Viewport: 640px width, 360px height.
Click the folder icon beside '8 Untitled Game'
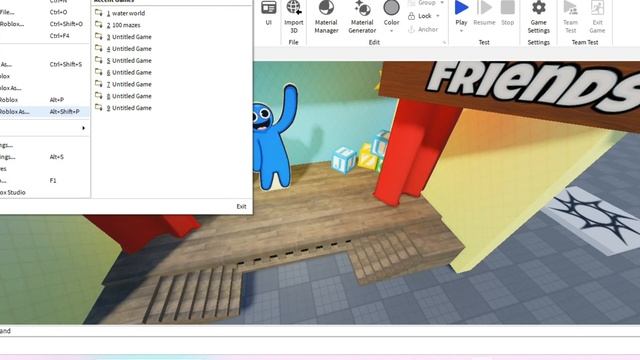coord(99,96)
